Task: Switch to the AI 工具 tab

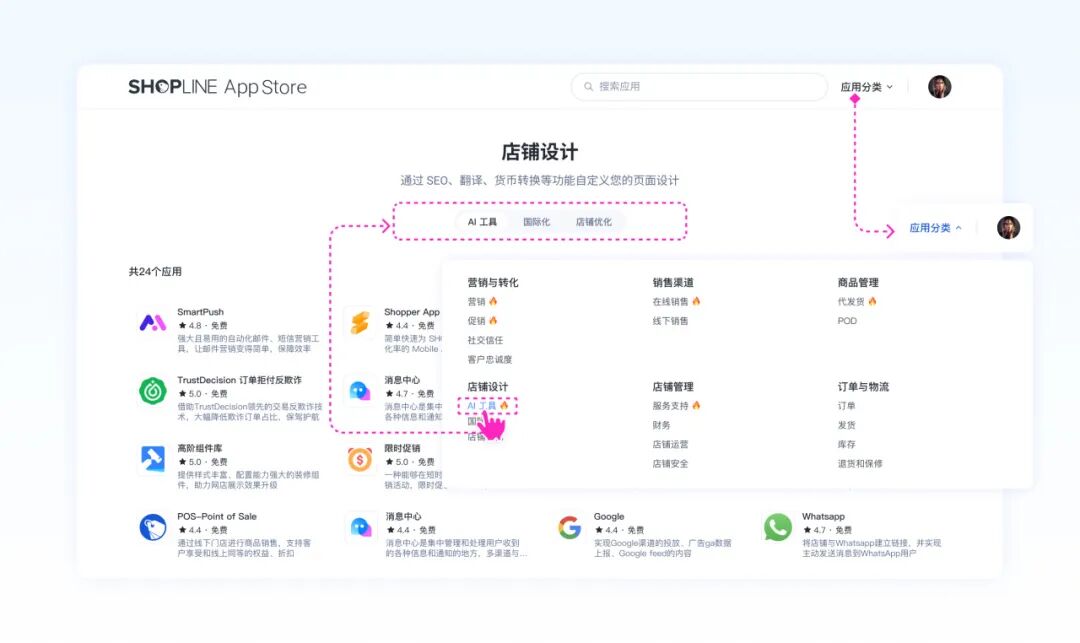Action: pos(482,222)
